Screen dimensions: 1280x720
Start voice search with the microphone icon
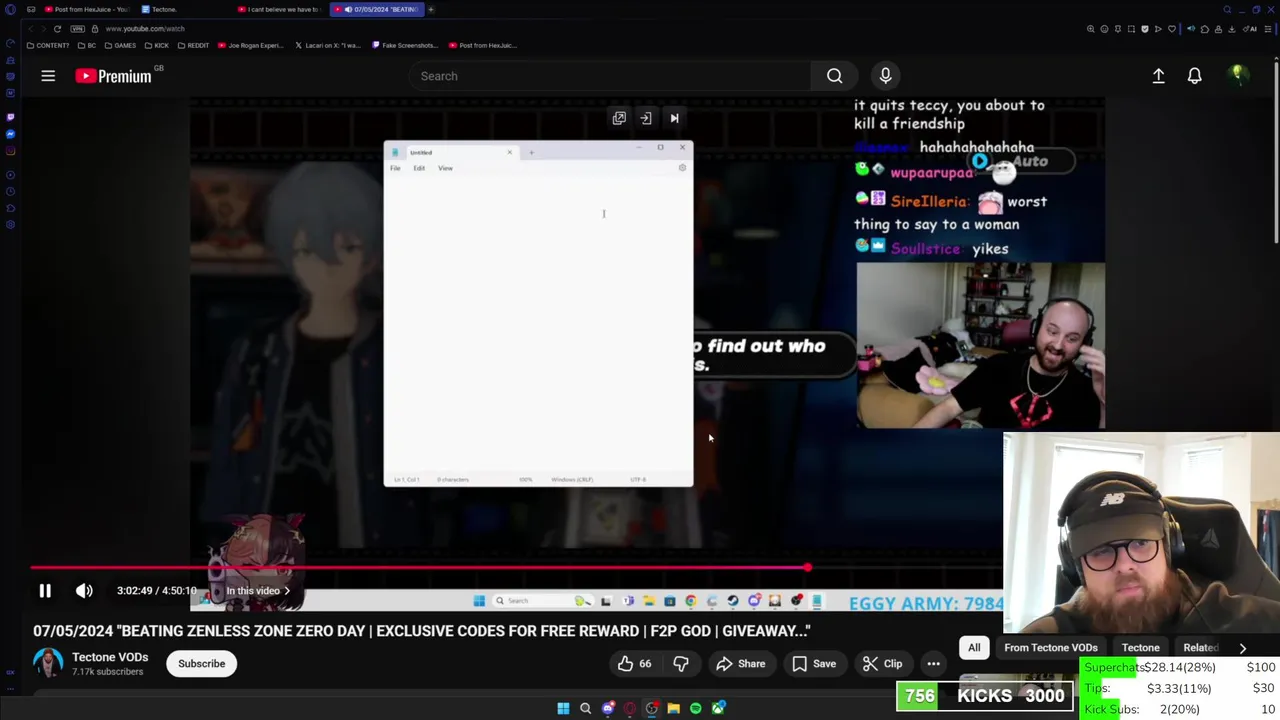(x=885, y=76)
